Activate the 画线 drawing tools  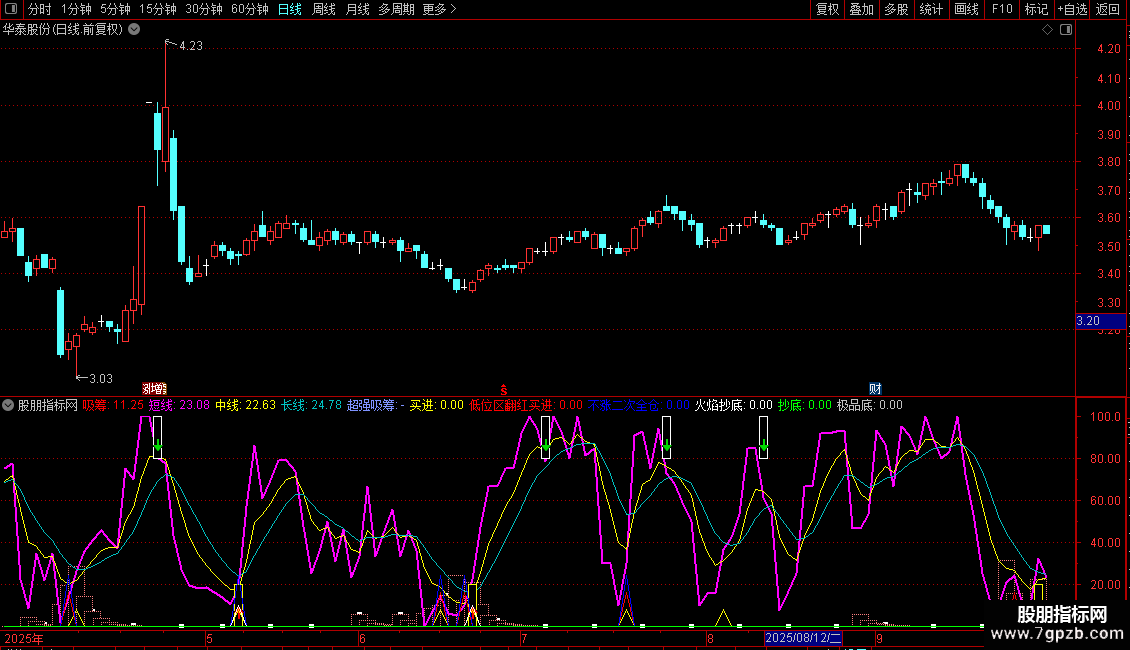(966, 9)
